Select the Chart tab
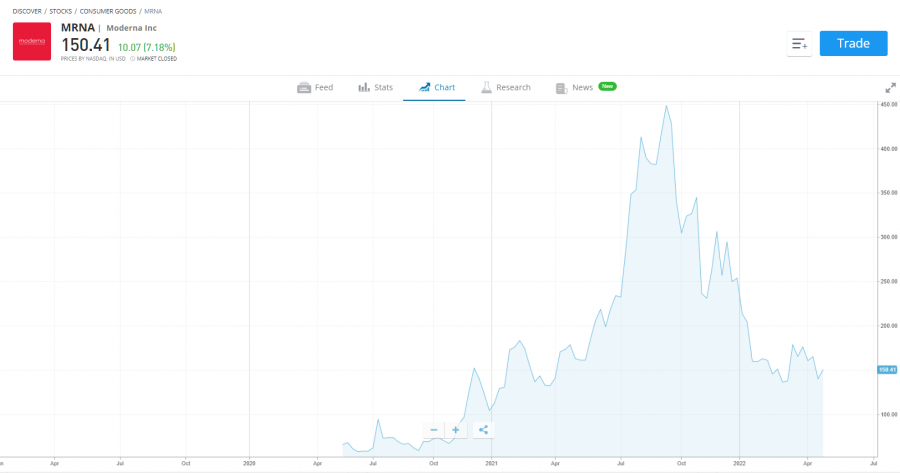900x473 pixels. coord(437,87)
